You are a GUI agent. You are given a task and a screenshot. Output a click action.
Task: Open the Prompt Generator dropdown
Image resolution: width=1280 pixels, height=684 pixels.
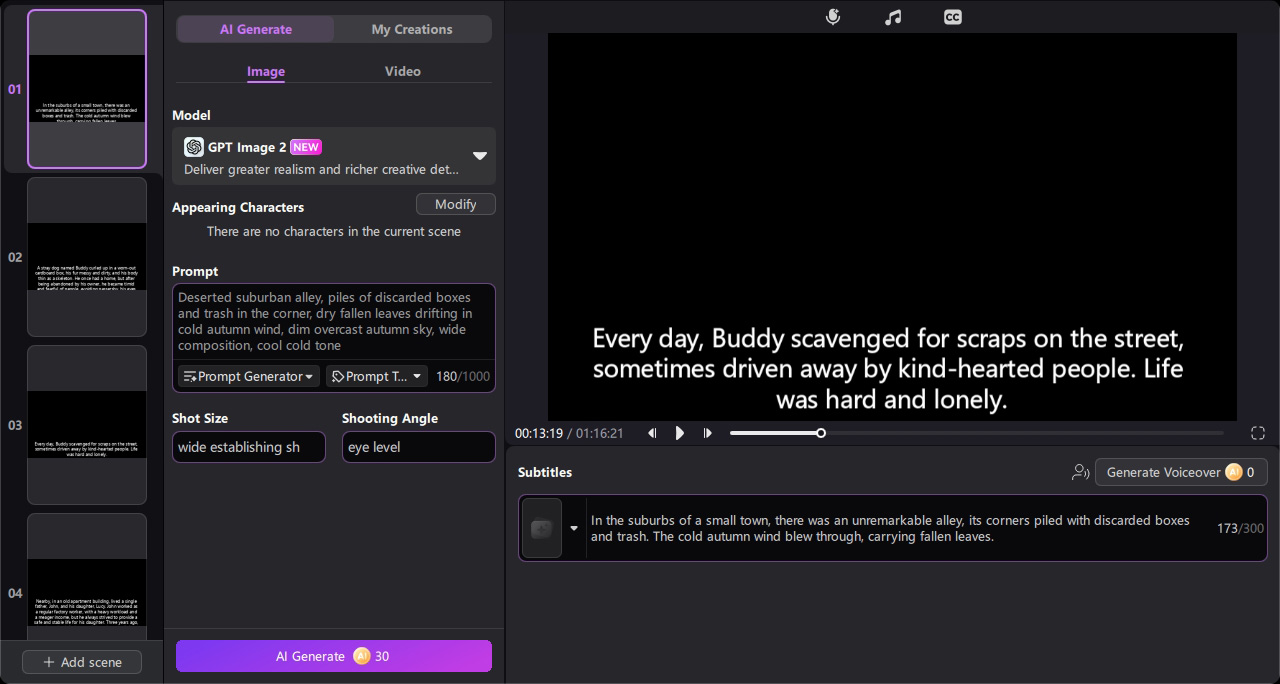click(249, 376)
